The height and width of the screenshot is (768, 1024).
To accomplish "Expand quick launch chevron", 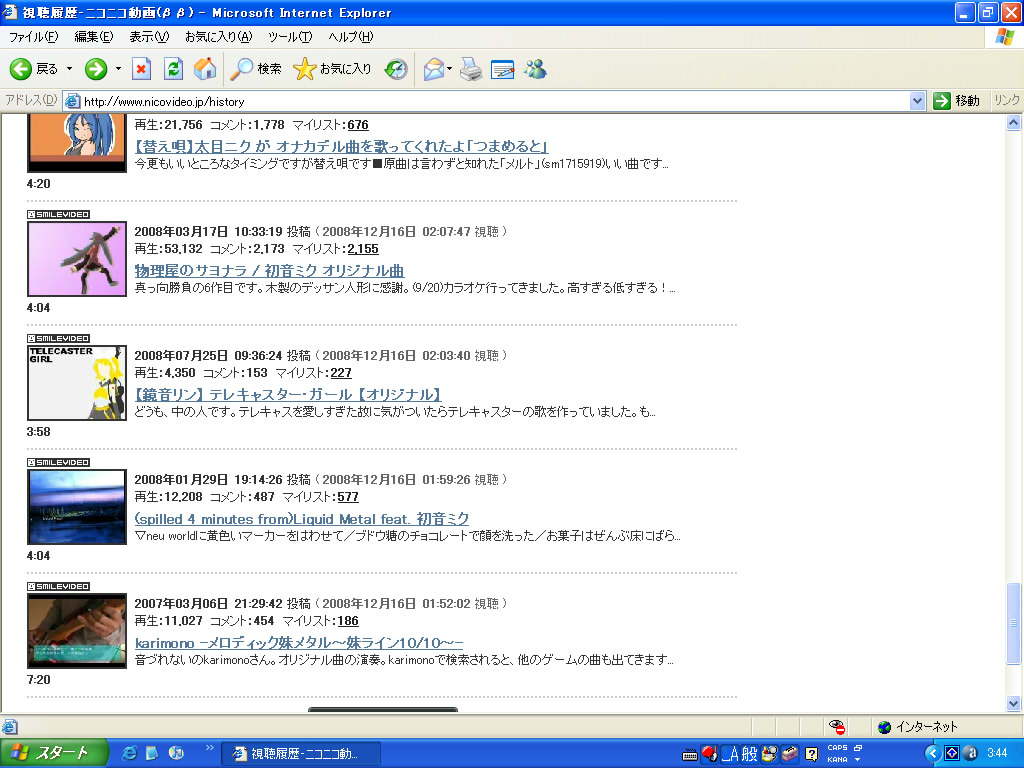I will (210, 748).
